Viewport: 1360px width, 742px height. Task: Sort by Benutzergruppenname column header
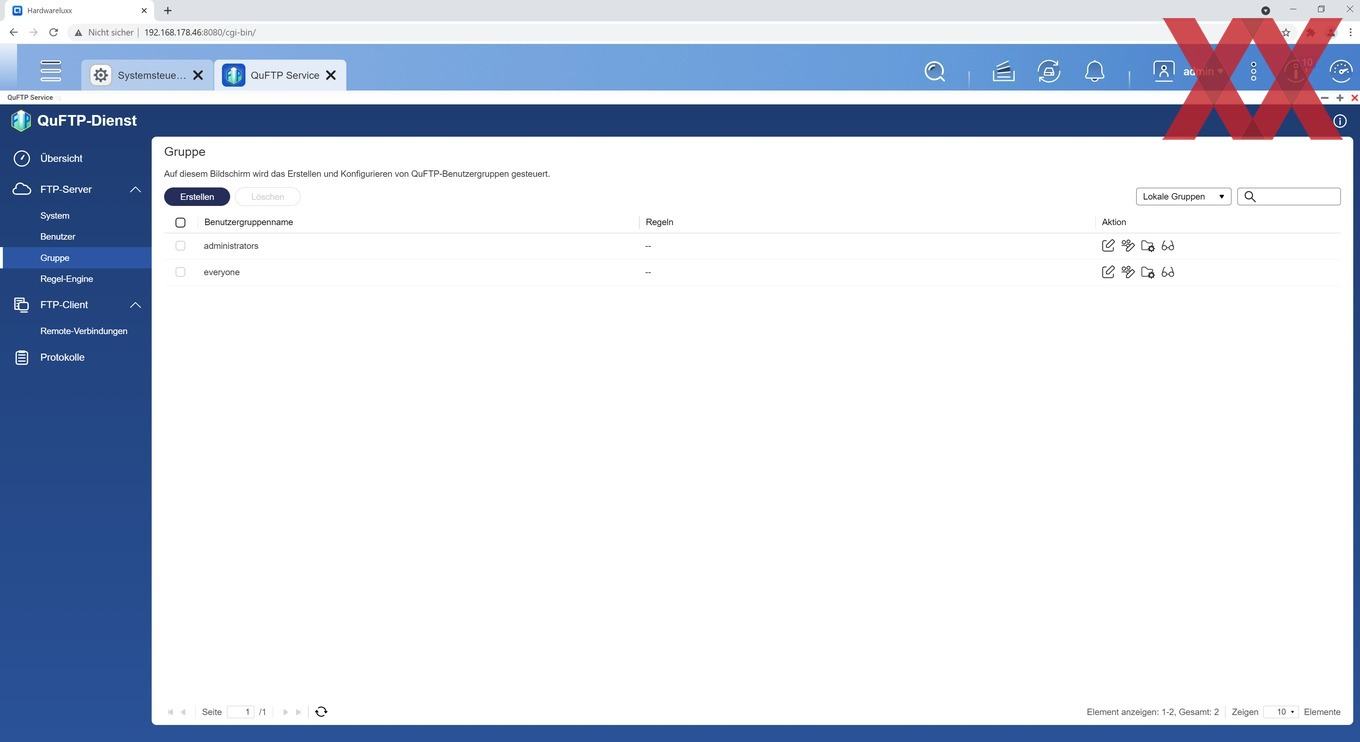[248, 222]
